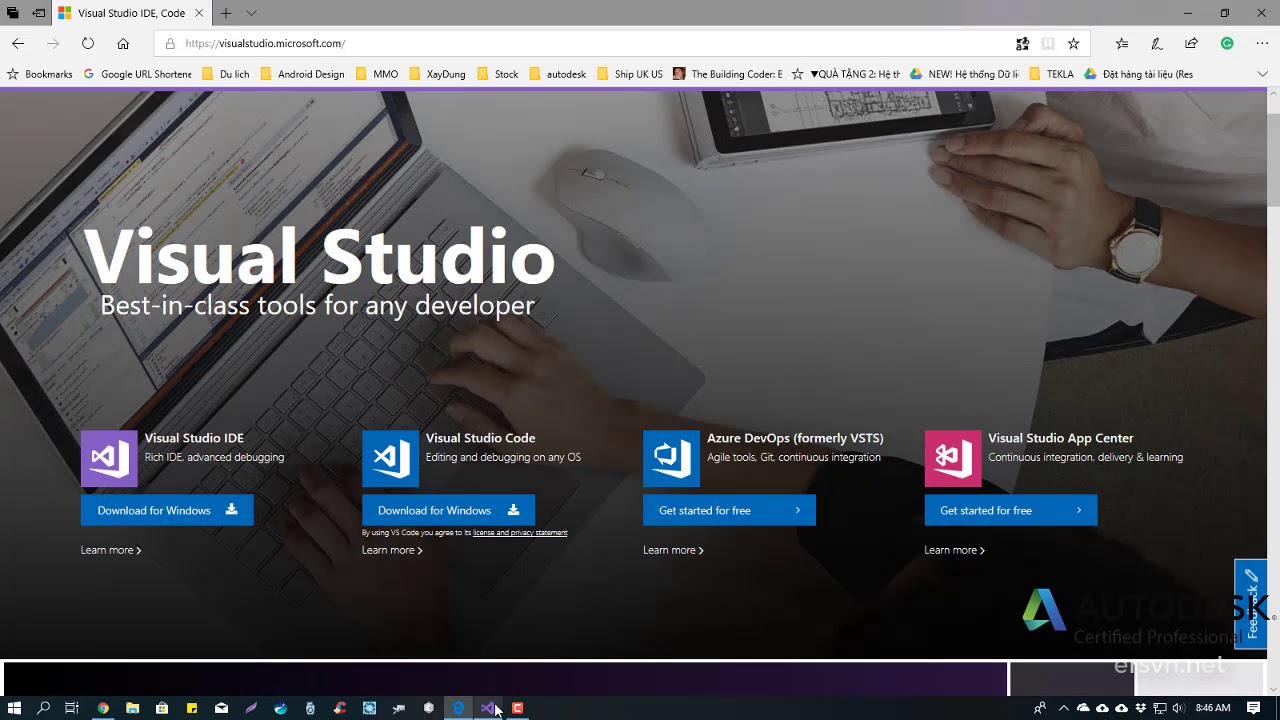This screenshot has width=1280, height=720.
Task: Switch to Visual Studio in taskbar
Action: click(x=487, y=708)
